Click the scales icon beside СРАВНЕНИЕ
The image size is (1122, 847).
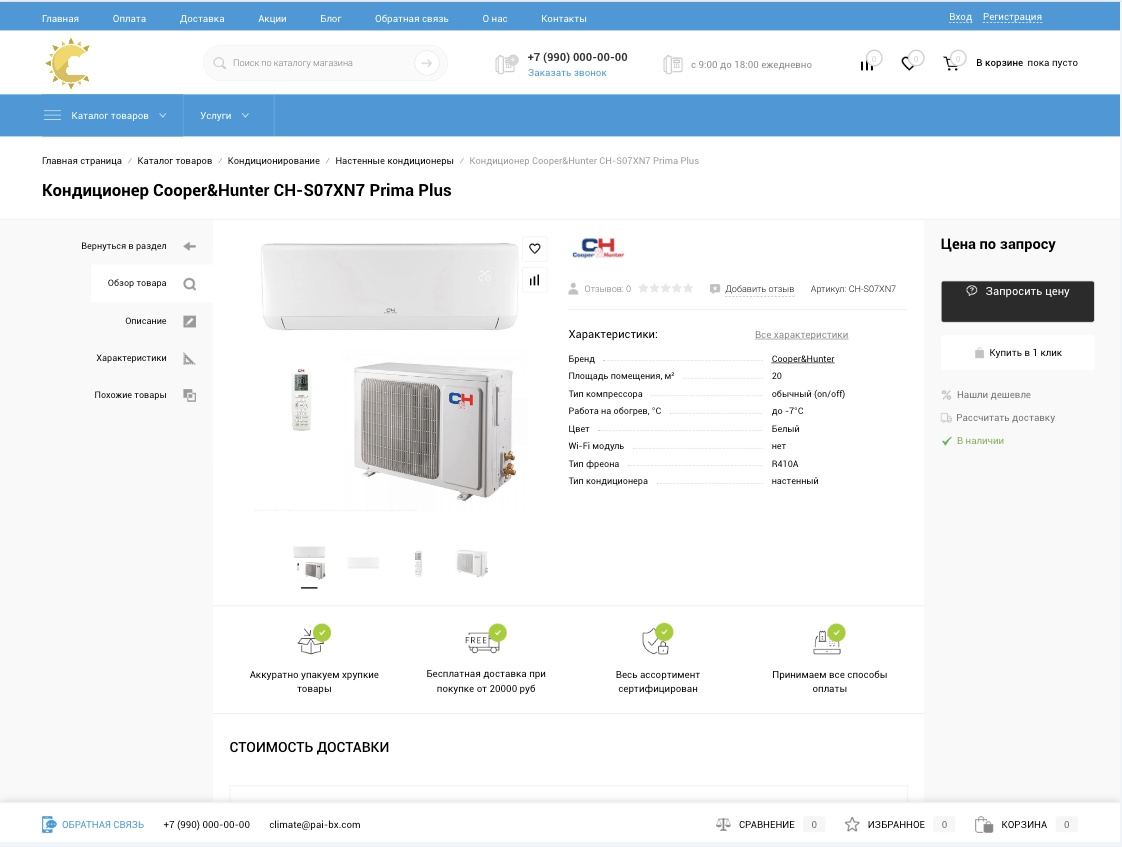click(723, 825)
